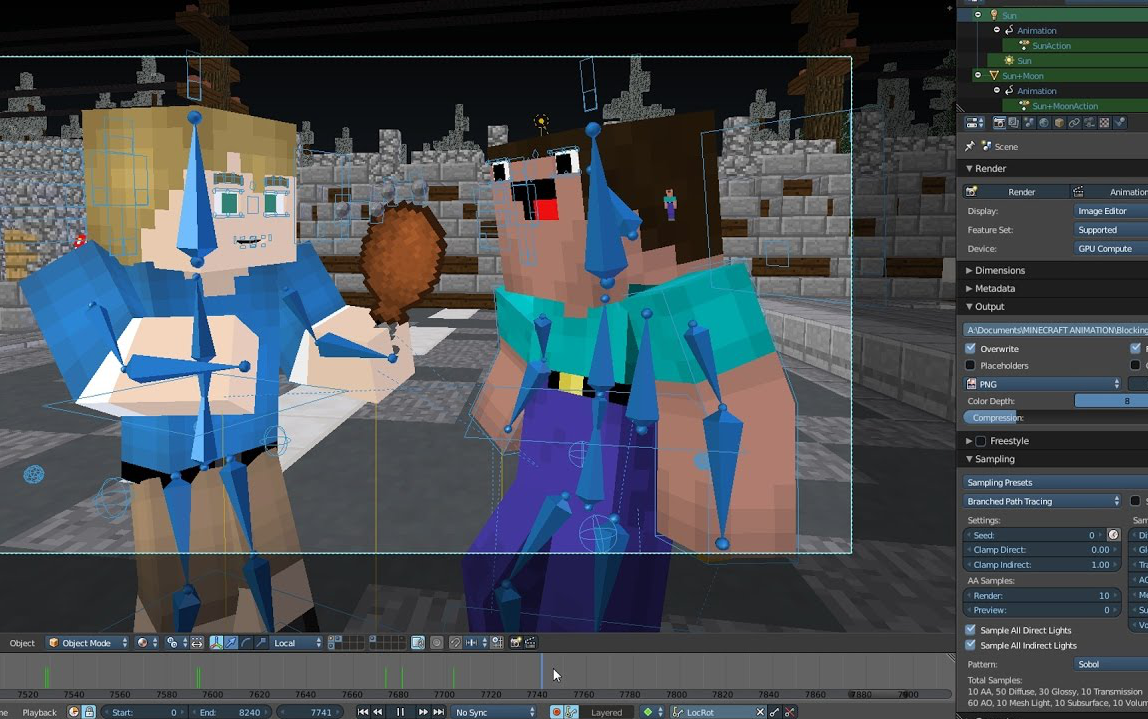Click the Color Depth 8 button
Screen dimensions: 1148x719
(1111, 401)
